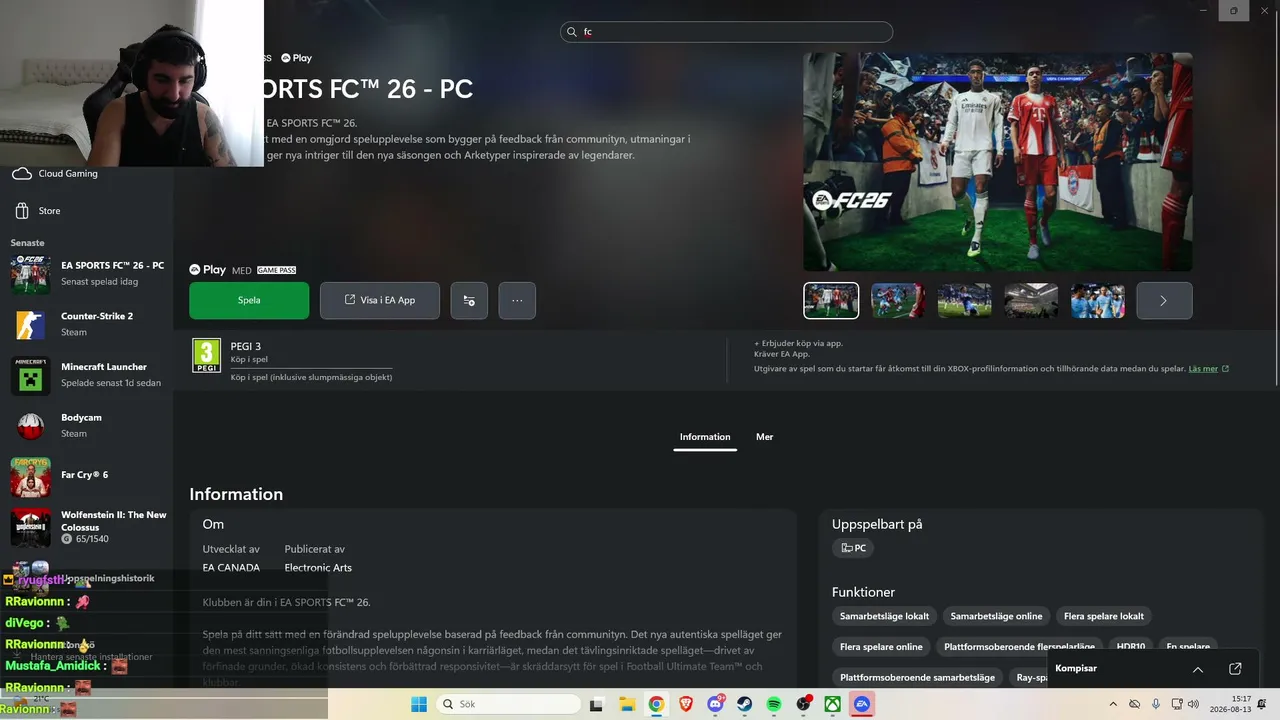
Task: Click the main FC 26 hero screenshot
Action: 998,162
